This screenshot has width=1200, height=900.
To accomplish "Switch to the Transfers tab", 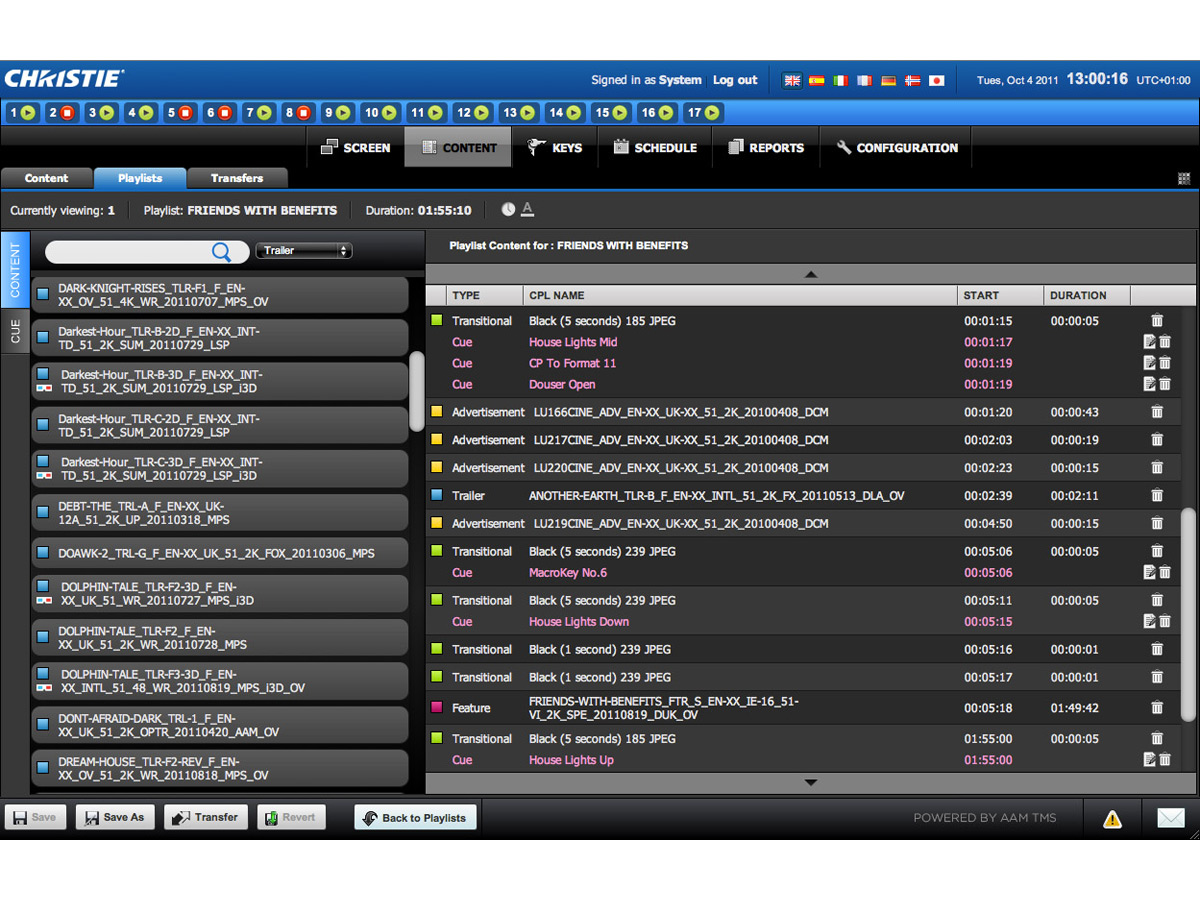I will point(237,177).
